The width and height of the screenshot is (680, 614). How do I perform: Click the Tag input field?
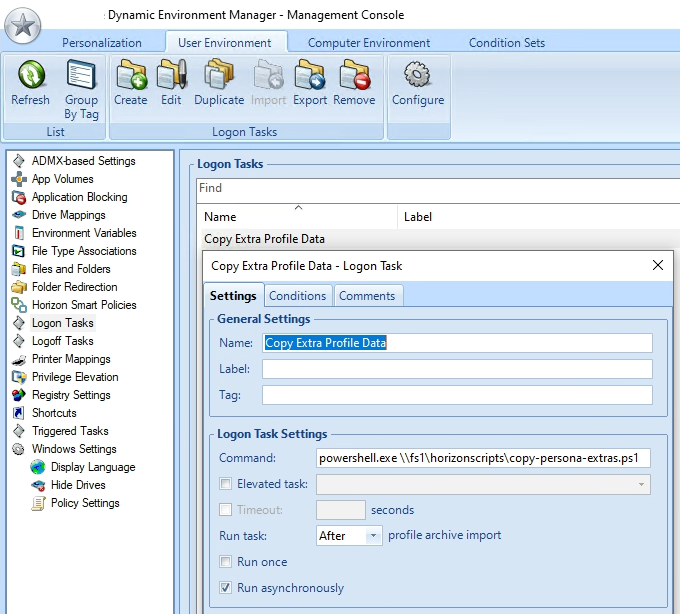pyautogui.click(x=457, y=395)
